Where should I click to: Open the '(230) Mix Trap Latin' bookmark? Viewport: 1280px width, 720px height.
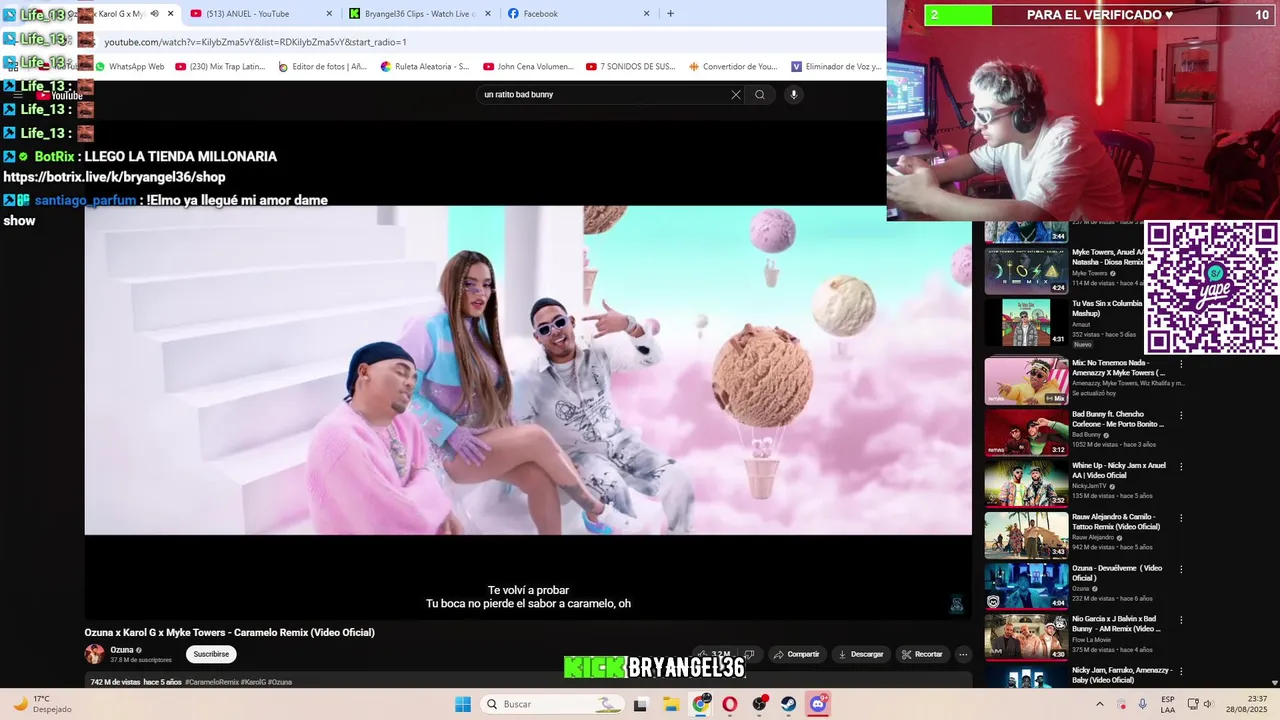[x=220, y=67]
